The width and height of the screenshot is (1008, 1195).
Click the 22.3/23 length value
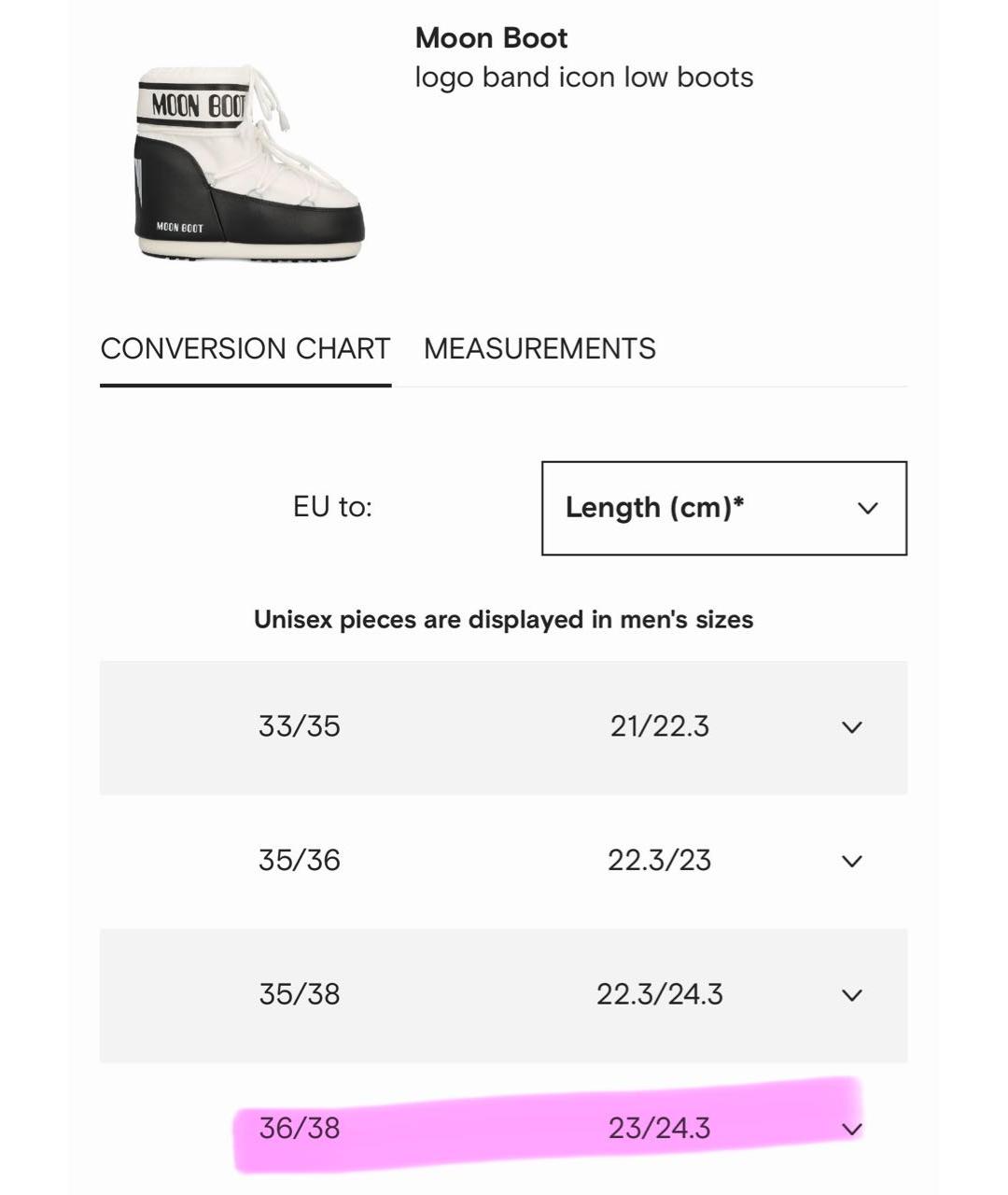tap(659, 860)
